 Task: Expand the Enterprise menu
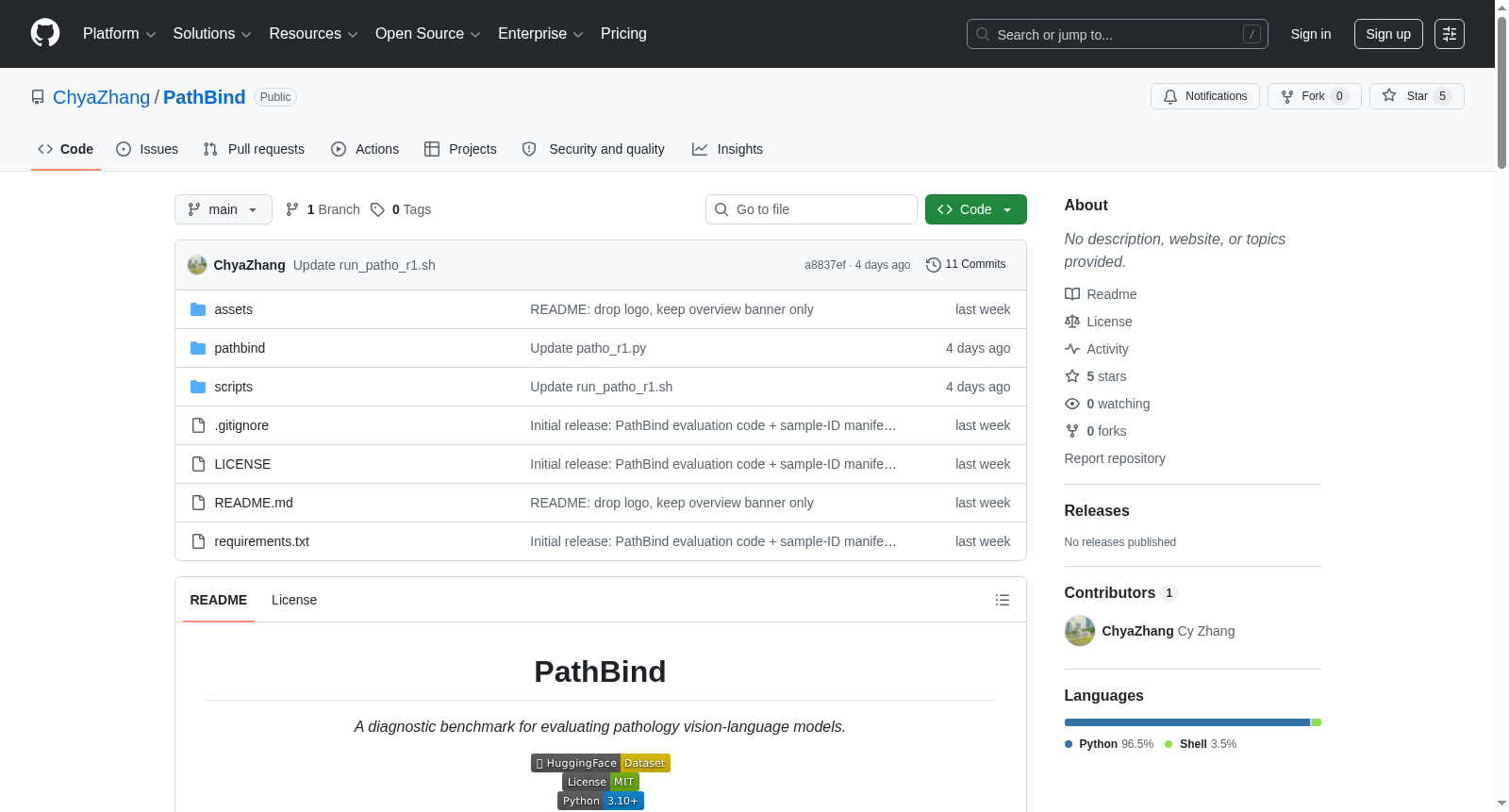tap(540, 34)
